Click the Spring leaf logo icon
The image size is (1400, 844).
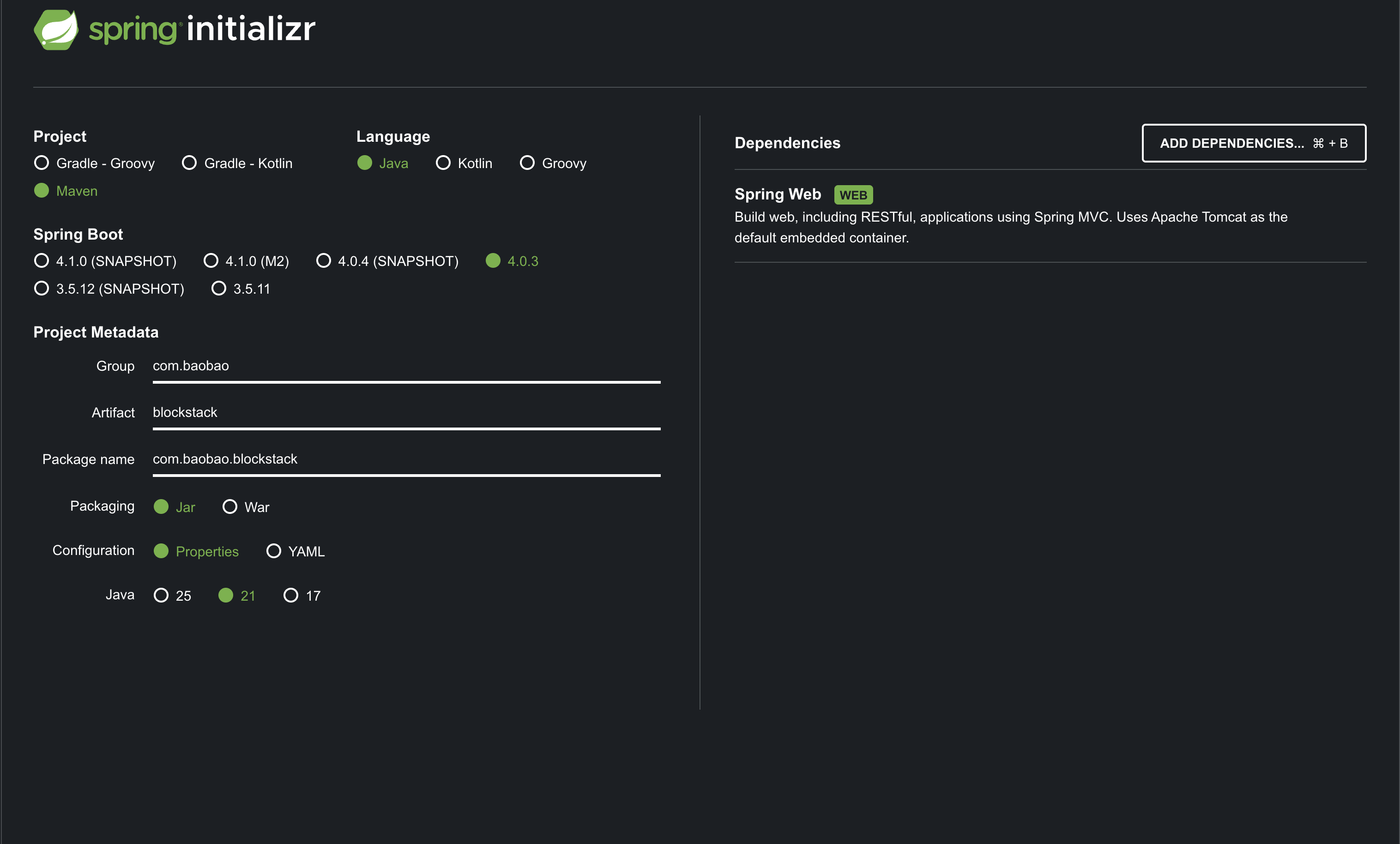pyautogui.click(x=56, y=30)
